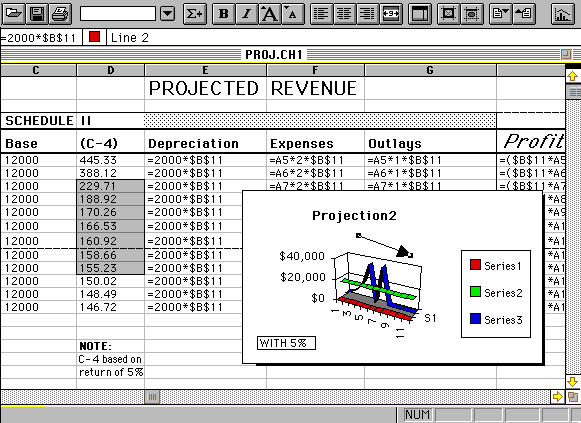Click the red color swatch in formula bar
Image resolution: width=581 pixels, height=423 pixels.
(x=94, y=37)
